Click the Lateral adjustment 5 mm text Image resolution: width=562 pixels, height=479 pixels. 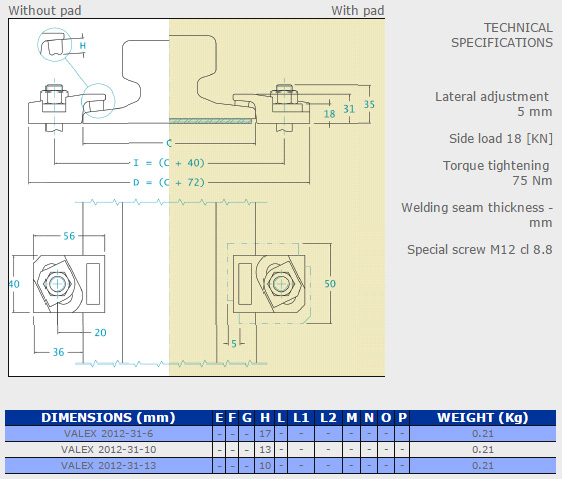[x=494, y=104]
